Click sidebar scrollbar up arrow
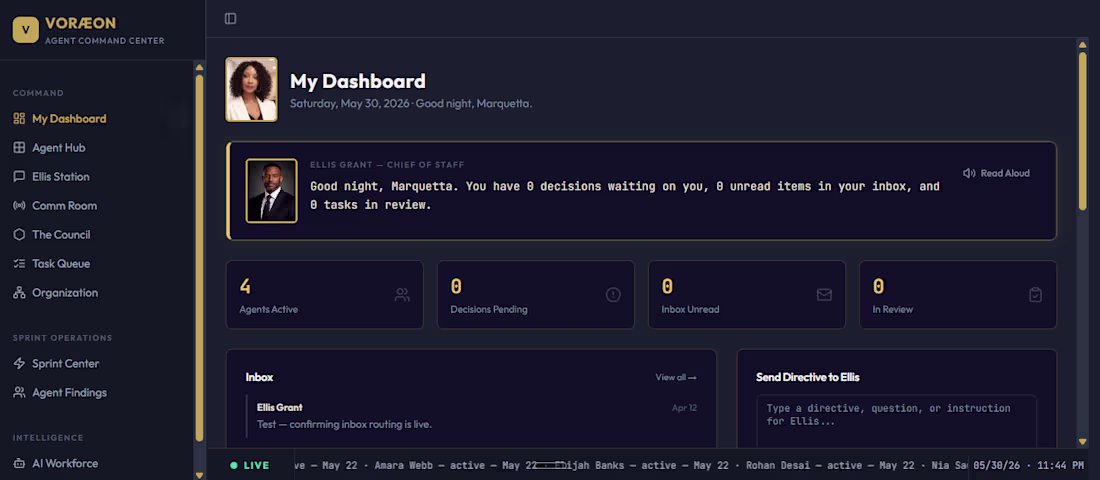This screenshot has width=1100, height=480. point(199,67)
